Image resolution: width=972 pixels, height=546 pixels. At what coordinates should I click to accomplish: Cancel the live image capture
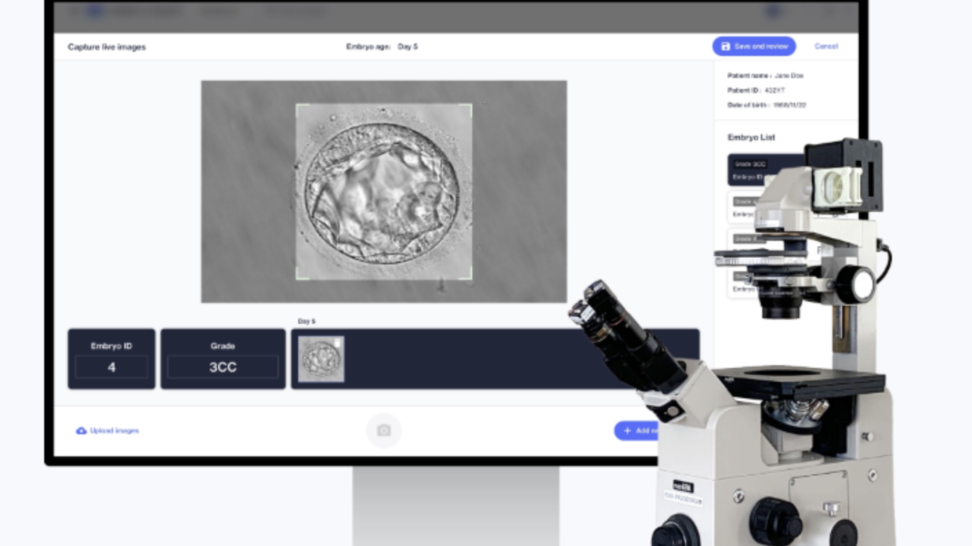(x=826, y=46)
